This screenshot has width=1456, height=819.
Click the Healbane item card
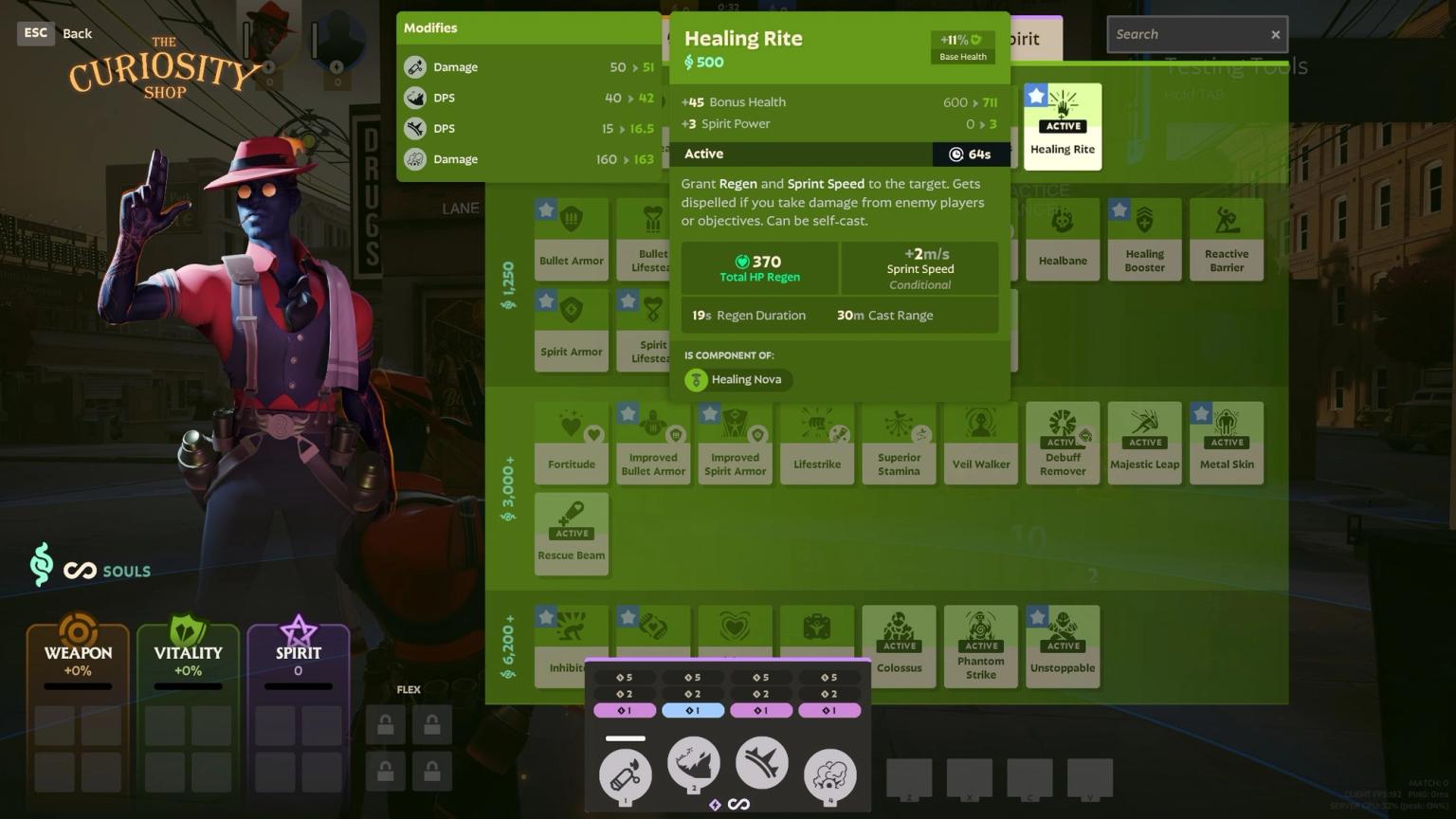pos(1063,239)
